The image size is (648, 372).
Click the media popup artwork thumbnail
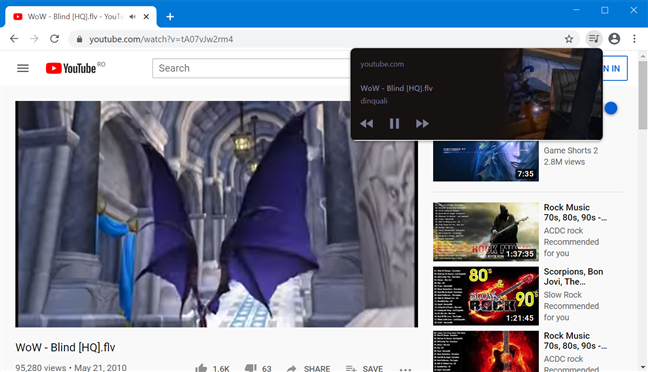(x=553, y=94)
